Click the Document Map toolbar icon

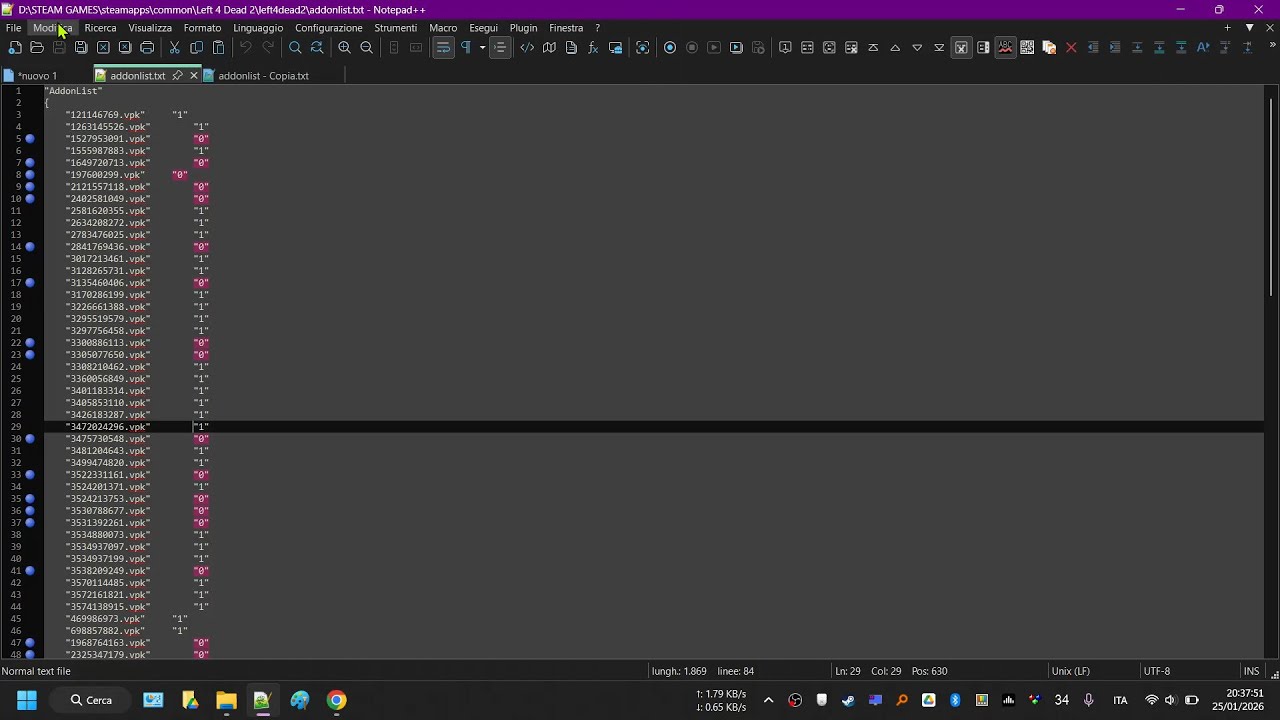[549, 47]
